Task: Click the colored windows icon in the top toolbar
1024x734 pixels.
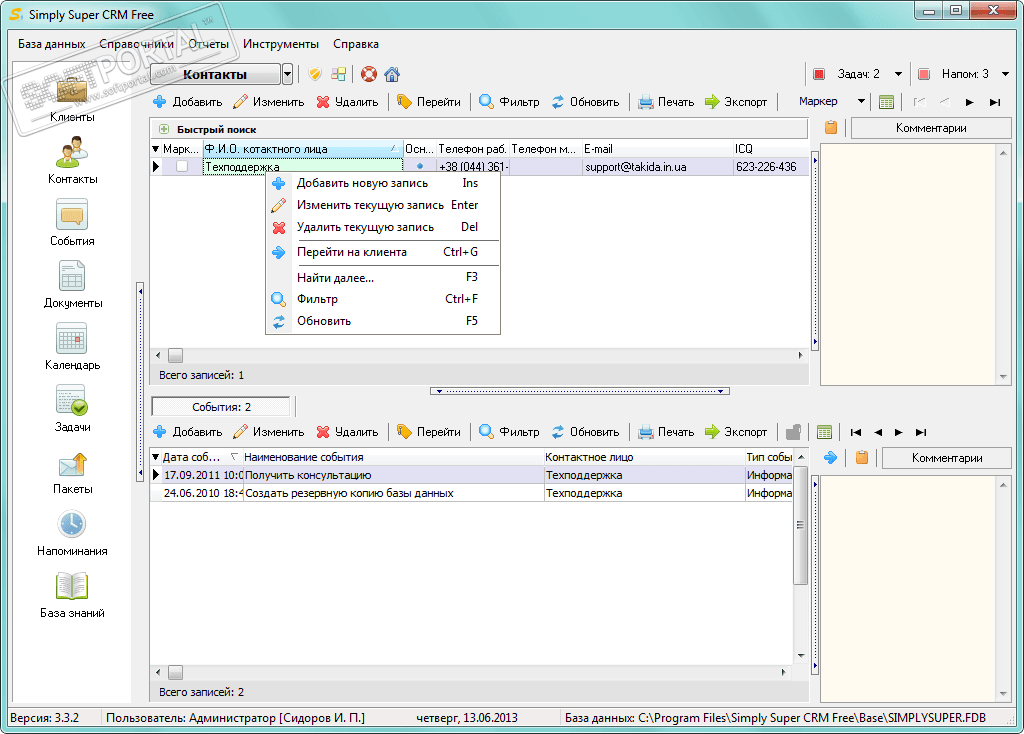Action: click(338, 74)
